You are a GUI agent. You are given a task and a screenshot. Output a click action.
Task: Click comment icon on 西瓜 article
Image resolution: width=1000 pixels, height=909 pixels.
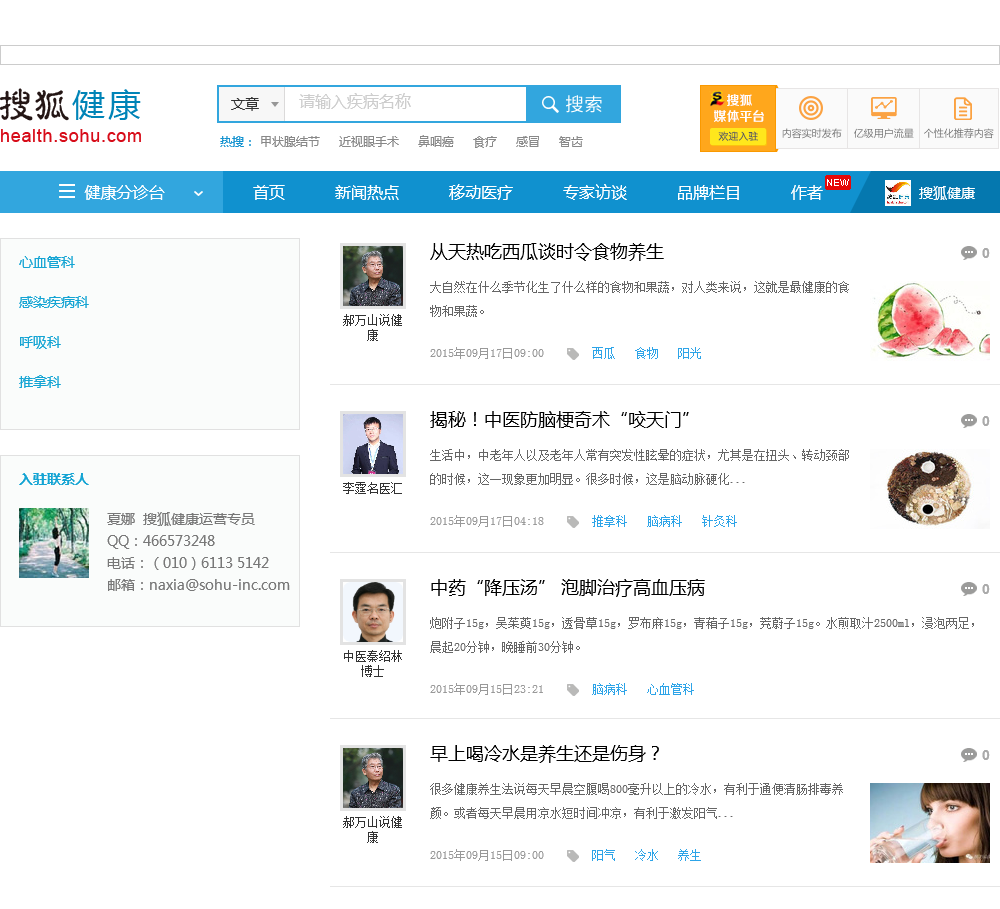tap(969, 253)
